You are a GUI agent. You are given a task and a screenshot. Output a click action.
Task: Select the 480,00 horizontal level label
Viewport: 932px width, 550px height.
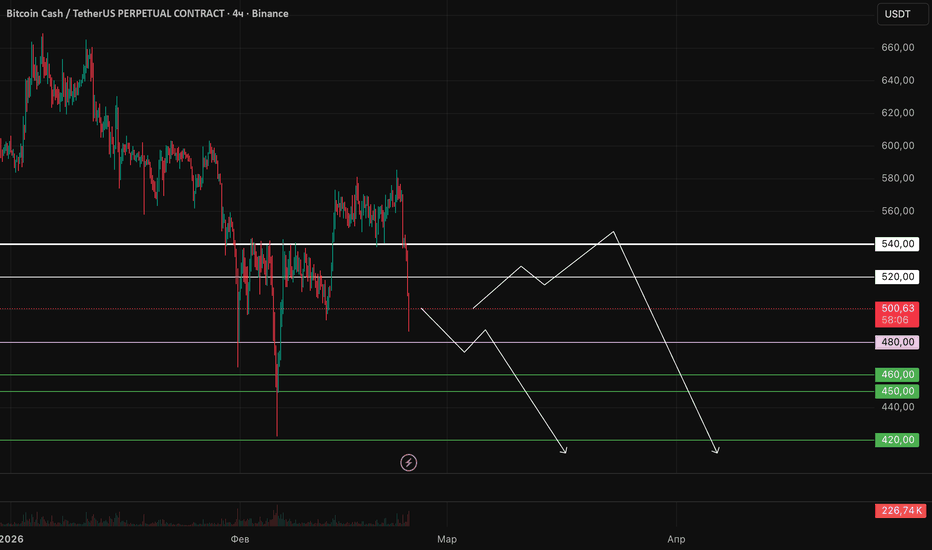tap(897, 342)
